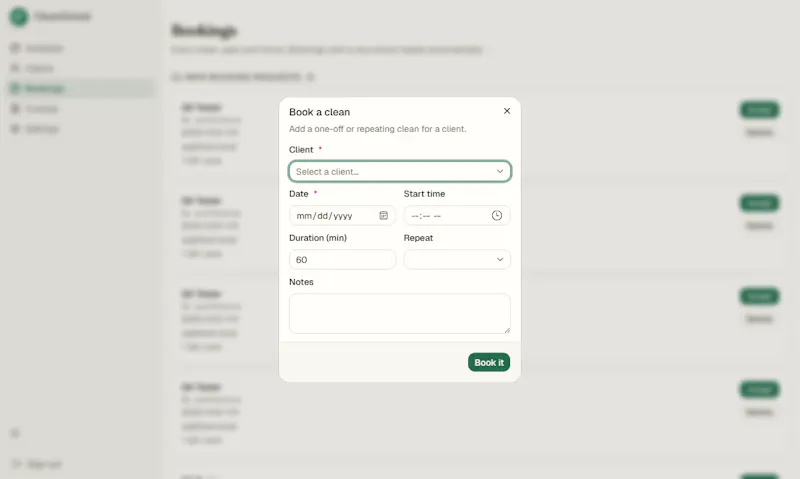Image resolution: width=800 pixels, height=479 pixels.
Task: Open the clock icon in Start time field
Action: click(496, 216)
